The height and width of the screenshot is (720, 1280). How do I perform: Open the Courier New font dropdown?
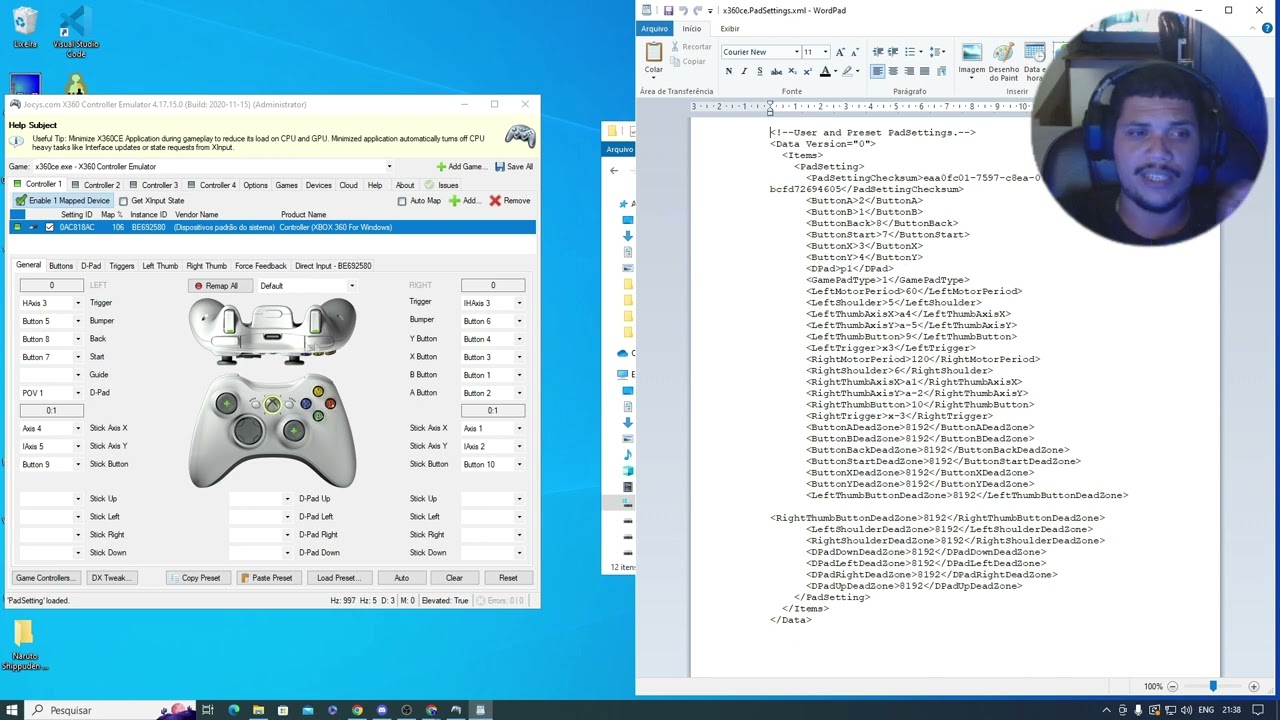[797, 52]
